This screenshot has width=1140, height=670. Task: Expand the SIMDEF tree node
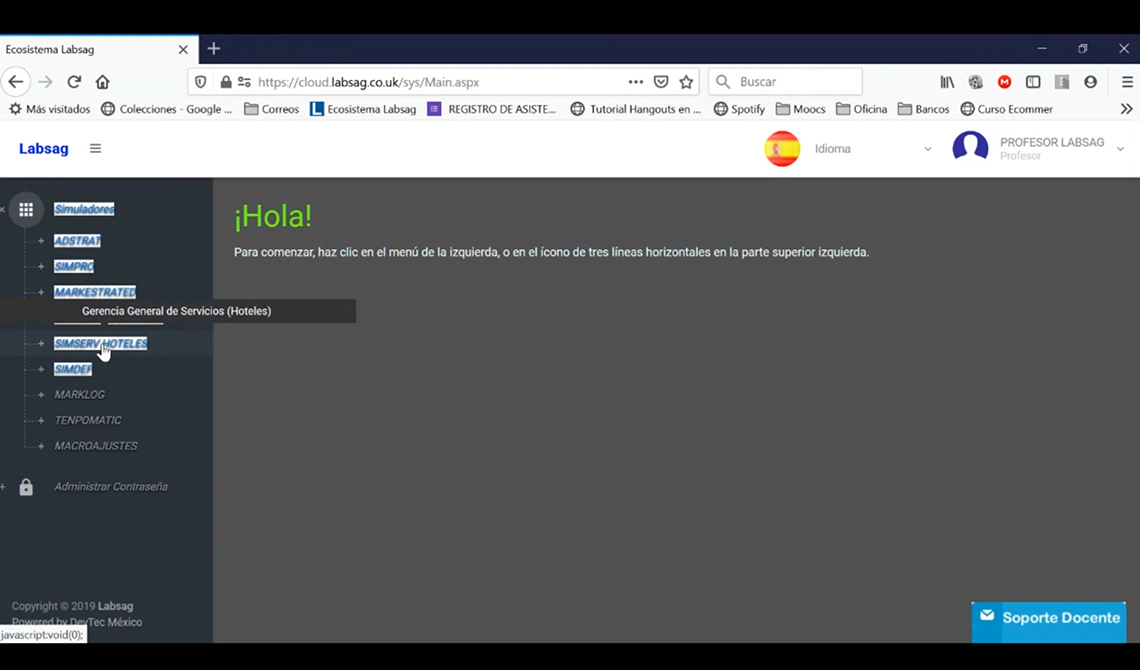pos(41,369)
